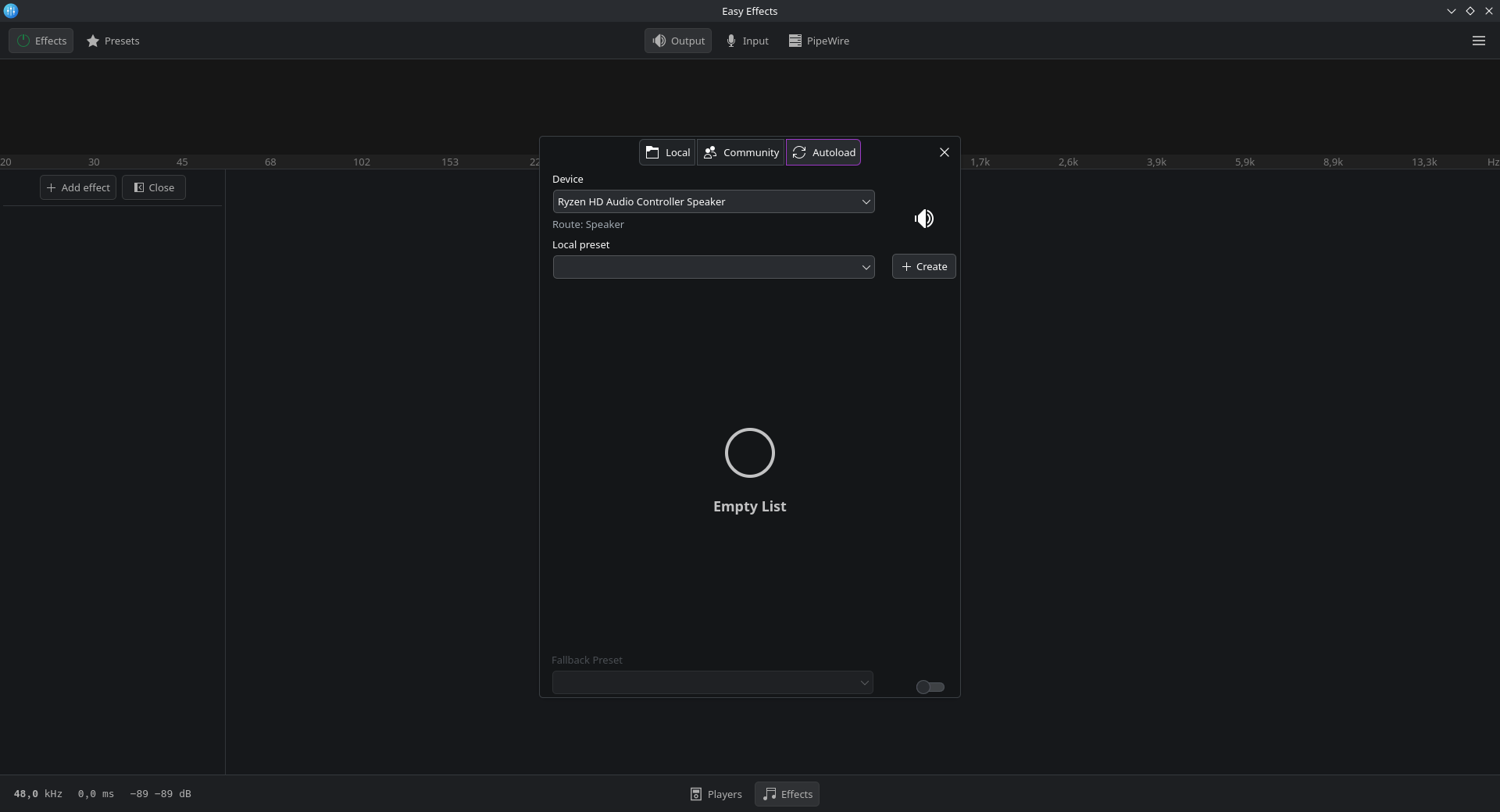Close the presets dialog with X
Image resolution: width=1500 pixels, height=812 pixels.
tap(944, 152)
